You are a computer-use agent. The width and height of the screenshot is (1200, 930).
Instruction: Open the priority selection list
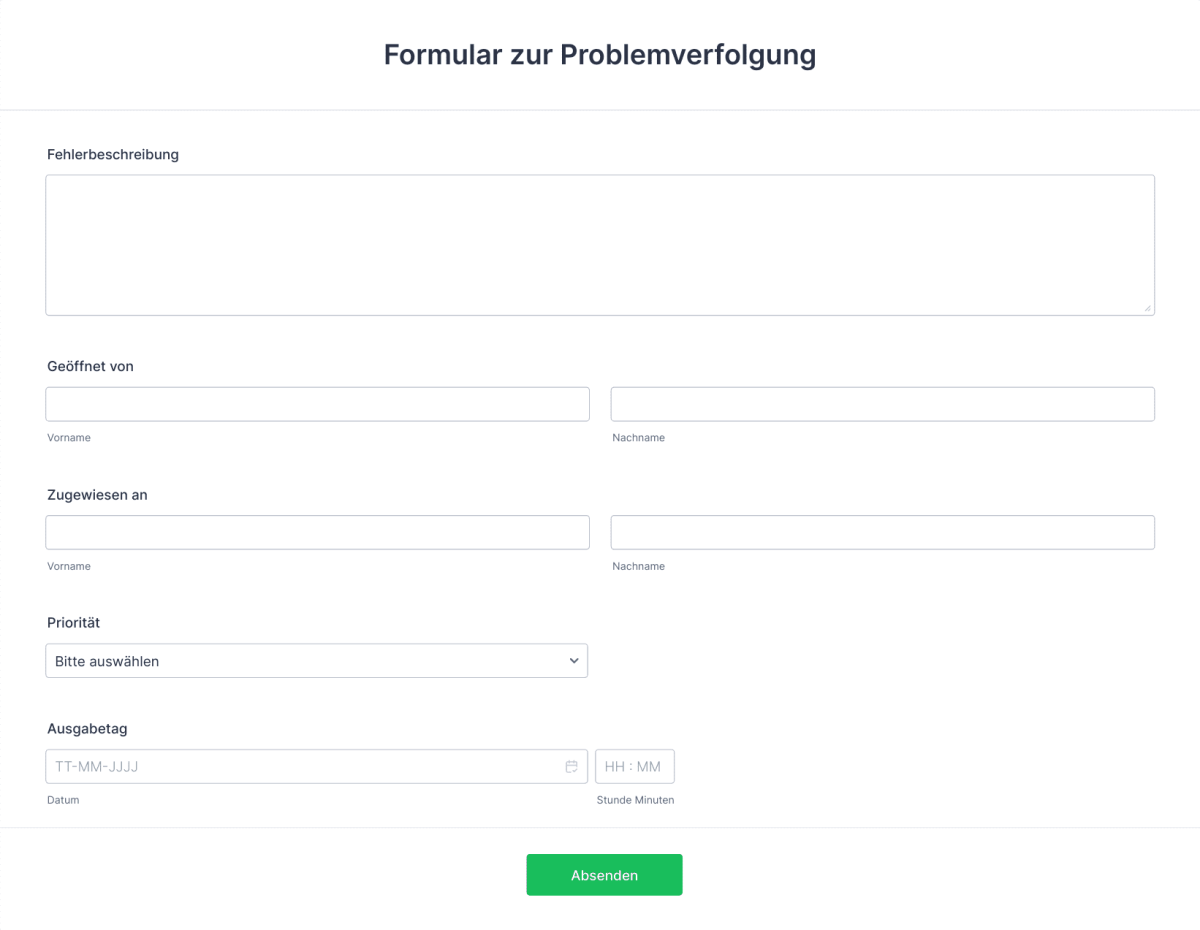click(316, 660)
